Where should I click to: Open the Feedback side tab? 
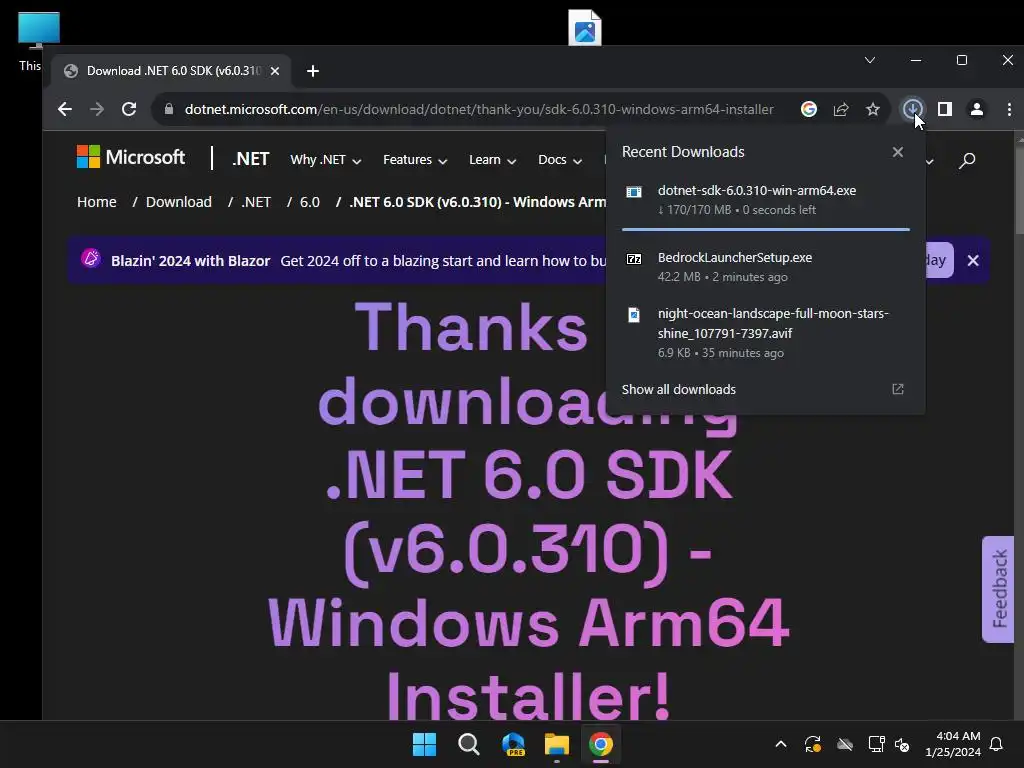click(998, 589)
